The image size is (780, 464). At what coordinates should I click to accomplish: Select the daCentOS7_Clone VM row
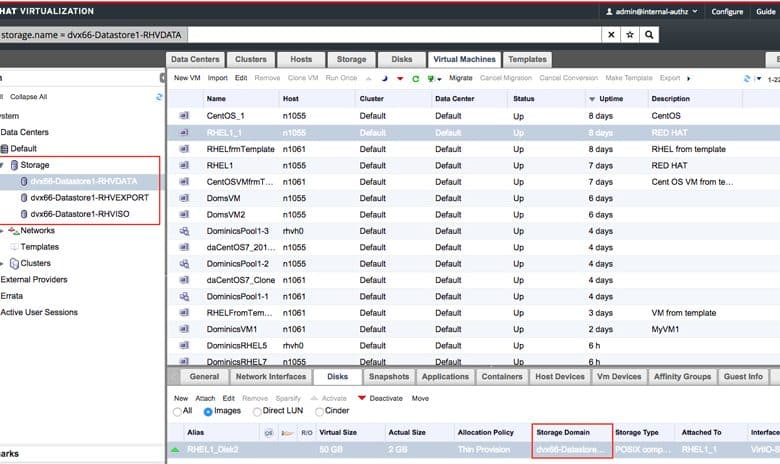click(473, 280)
